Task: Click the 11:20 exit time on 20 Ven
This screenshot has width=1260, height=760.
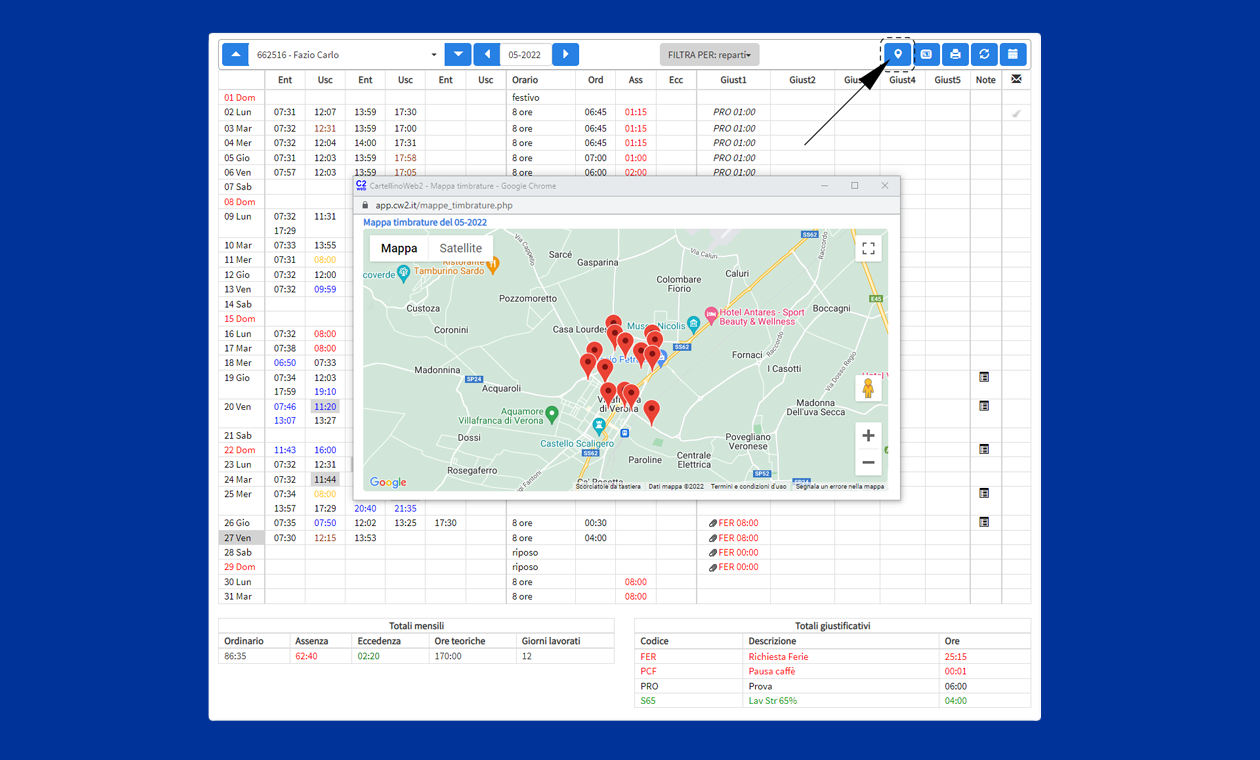Action: pos(325,407)
